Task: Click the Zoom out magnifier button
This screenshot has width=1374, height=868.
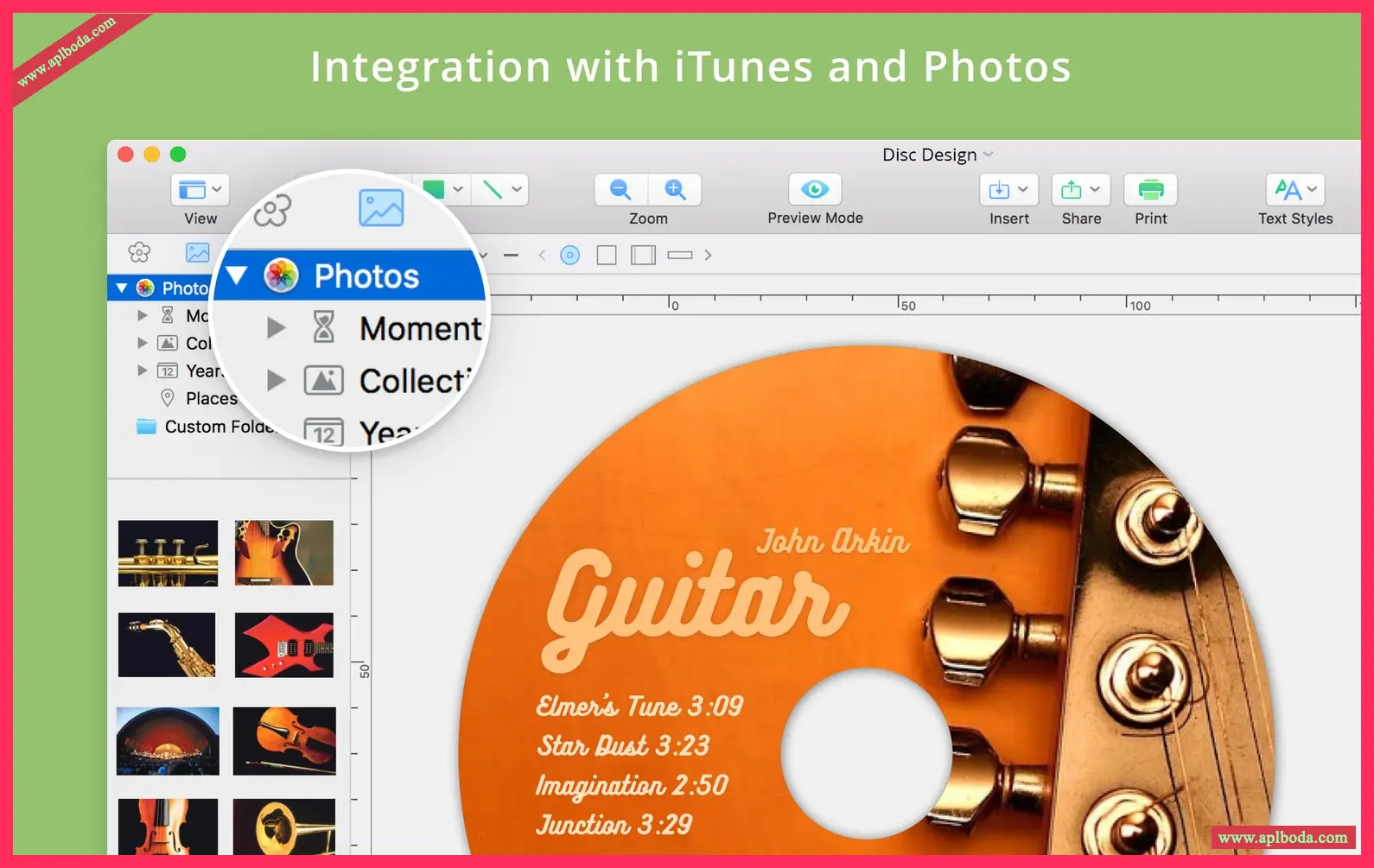Action: point(620,189)
